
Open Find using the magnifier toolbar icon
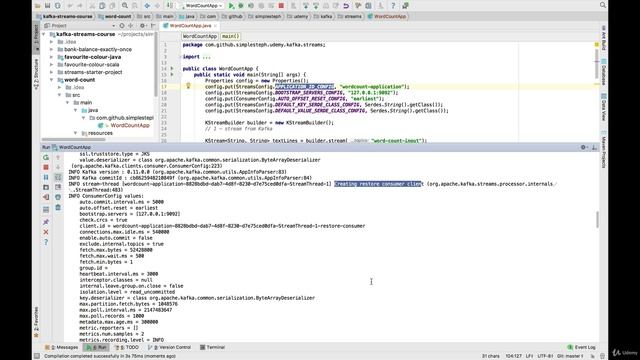[x=125, y=6]
